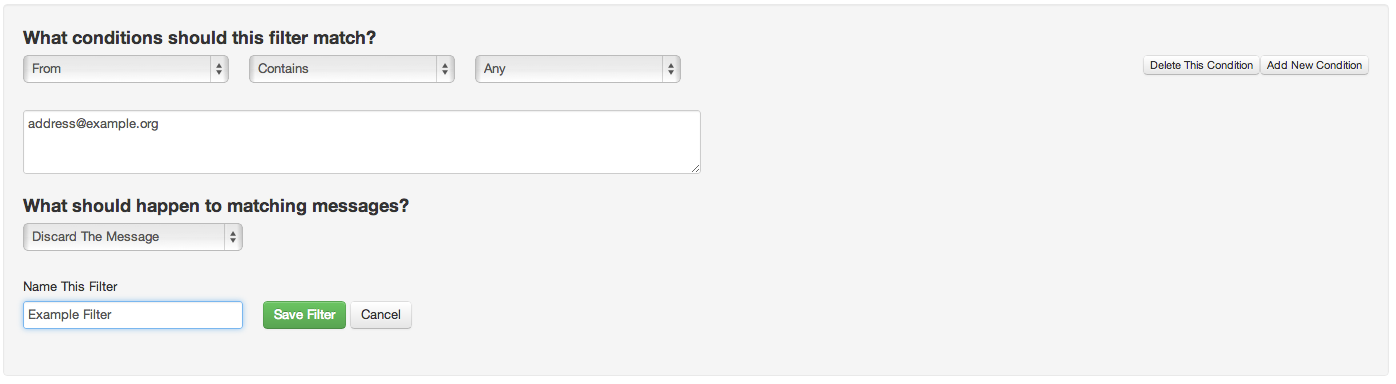Click the up-down arrows on the Any selector

671,69
